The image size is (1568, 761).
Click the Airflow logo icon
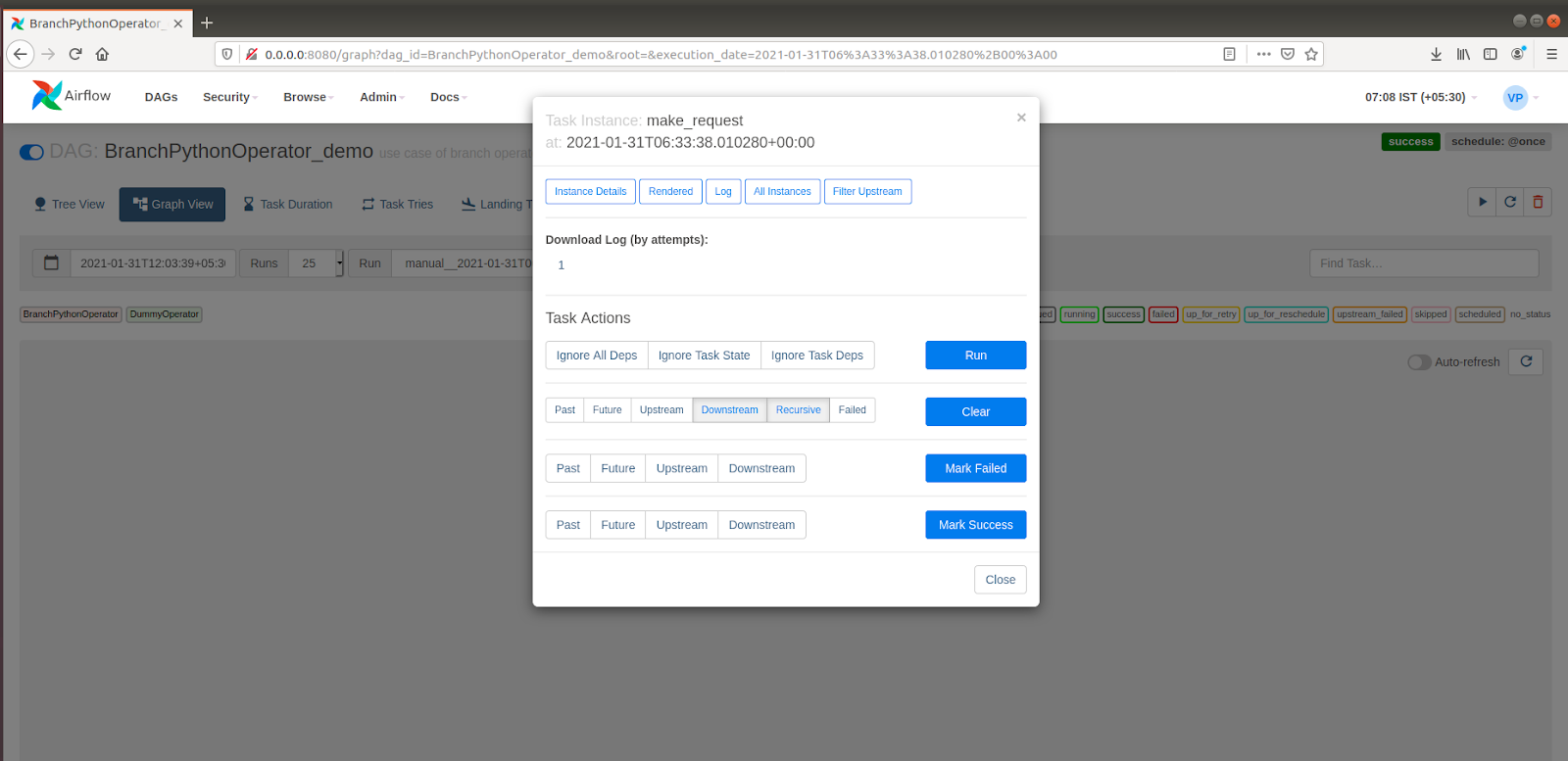tap(46, 95)
